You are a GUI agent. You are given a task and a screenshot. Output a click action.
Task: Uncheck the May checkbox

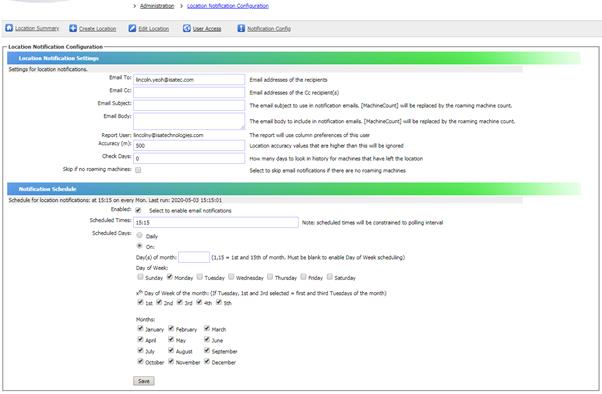tap(171, 339)
